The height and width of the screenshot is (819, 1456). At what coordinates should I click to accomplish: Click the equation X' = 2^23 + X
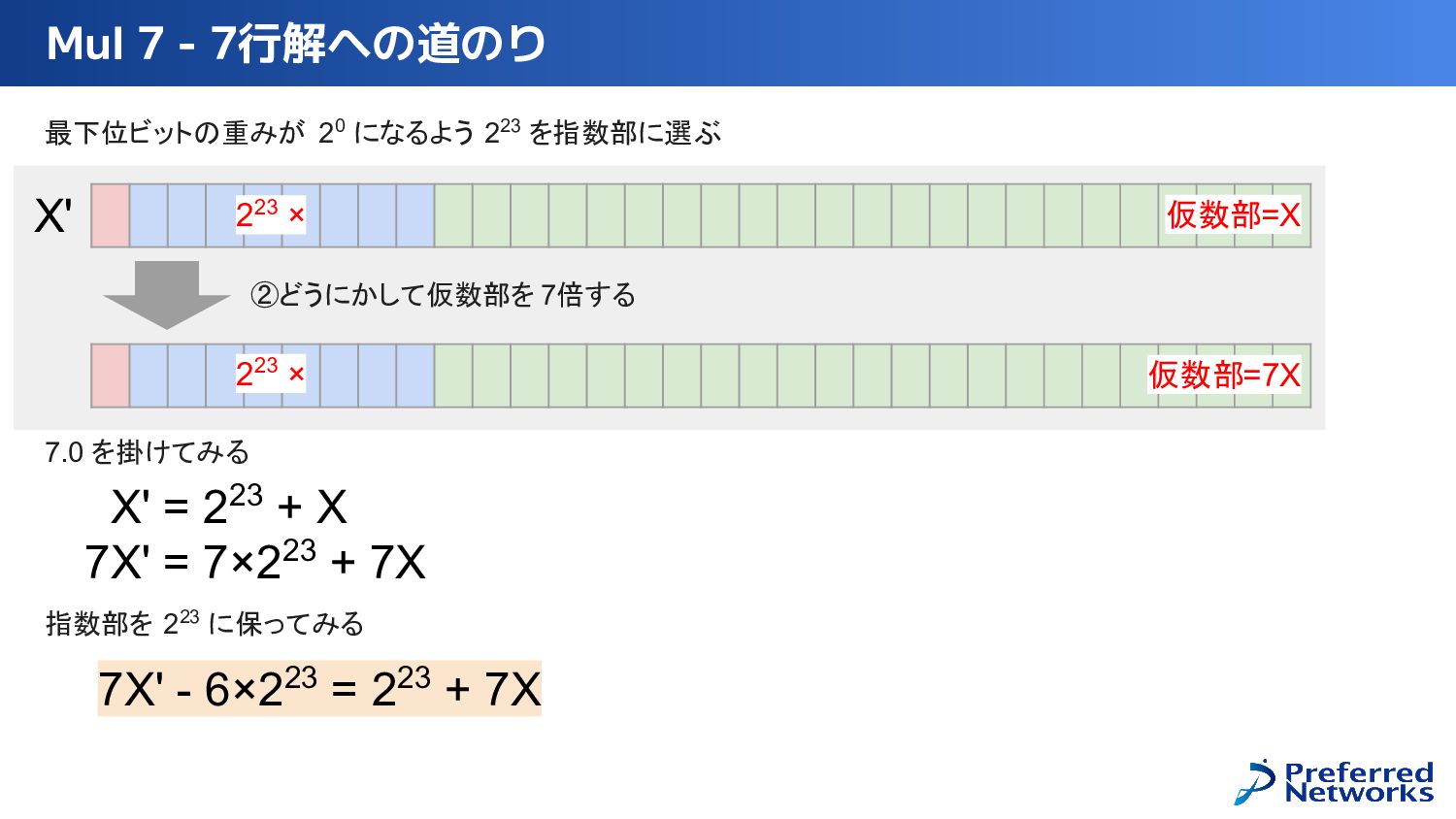pyautogui.click(x=229, y=506)
